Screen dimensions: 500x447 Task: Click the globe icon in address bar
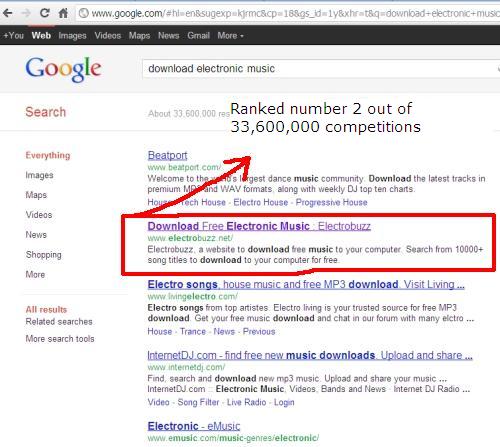pyautogui.click(x=84, y=13)
